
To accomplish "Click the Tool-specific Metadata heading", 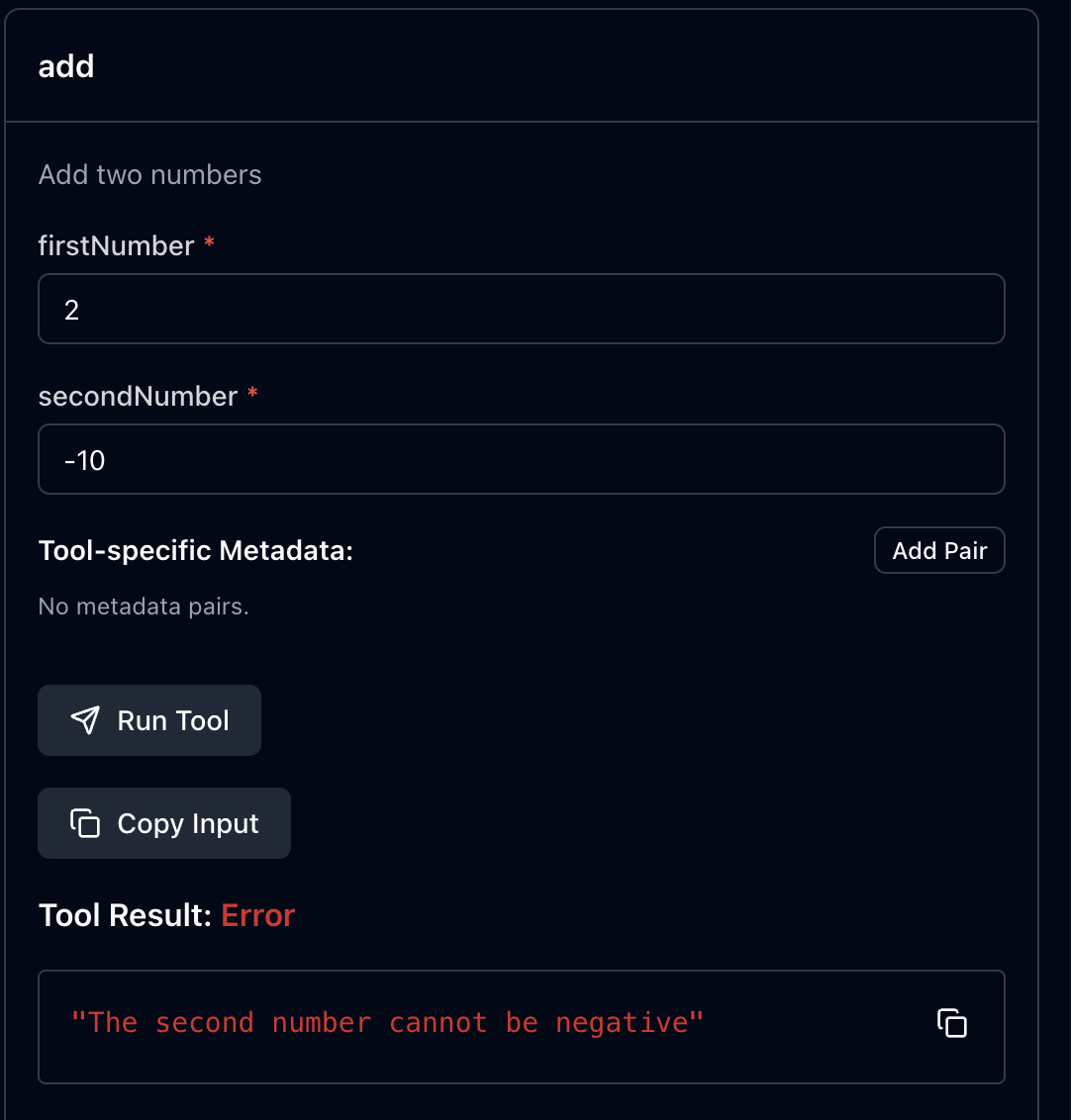I will pos(196,551).
